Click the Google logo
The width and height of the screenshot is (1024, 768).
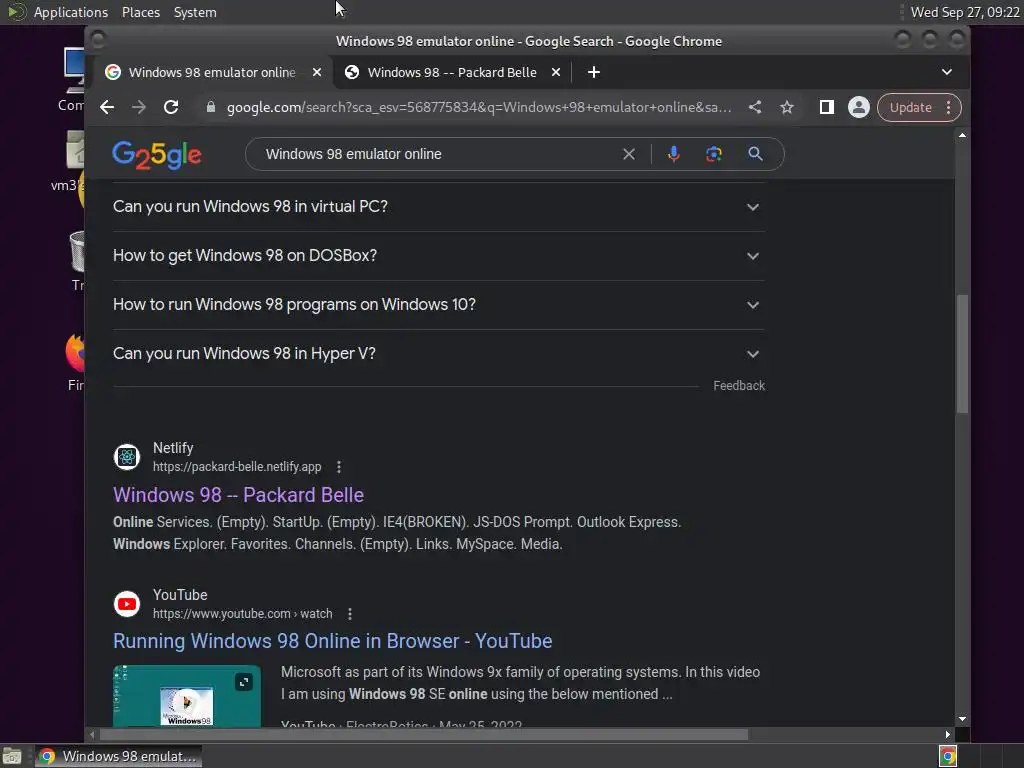157,155
